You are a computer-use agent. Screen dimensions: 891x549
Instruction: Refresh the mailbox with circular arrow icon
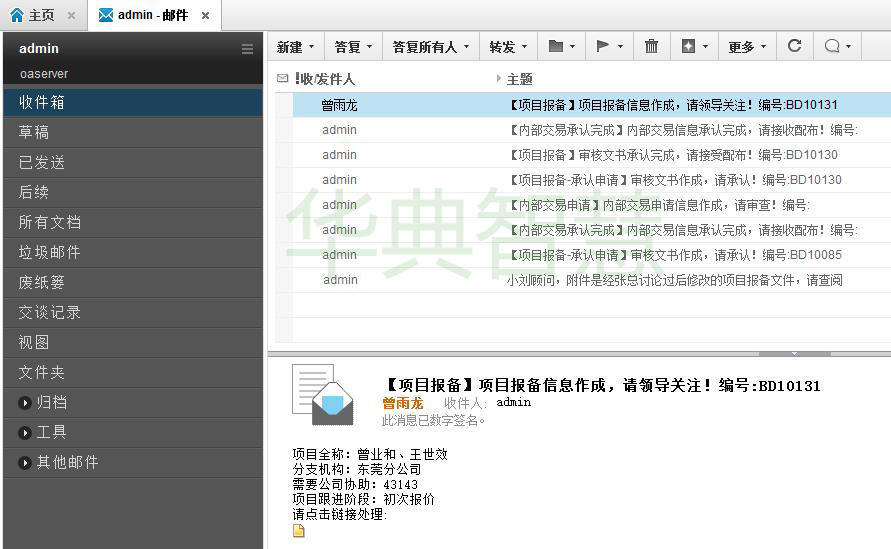coord(794,45)
